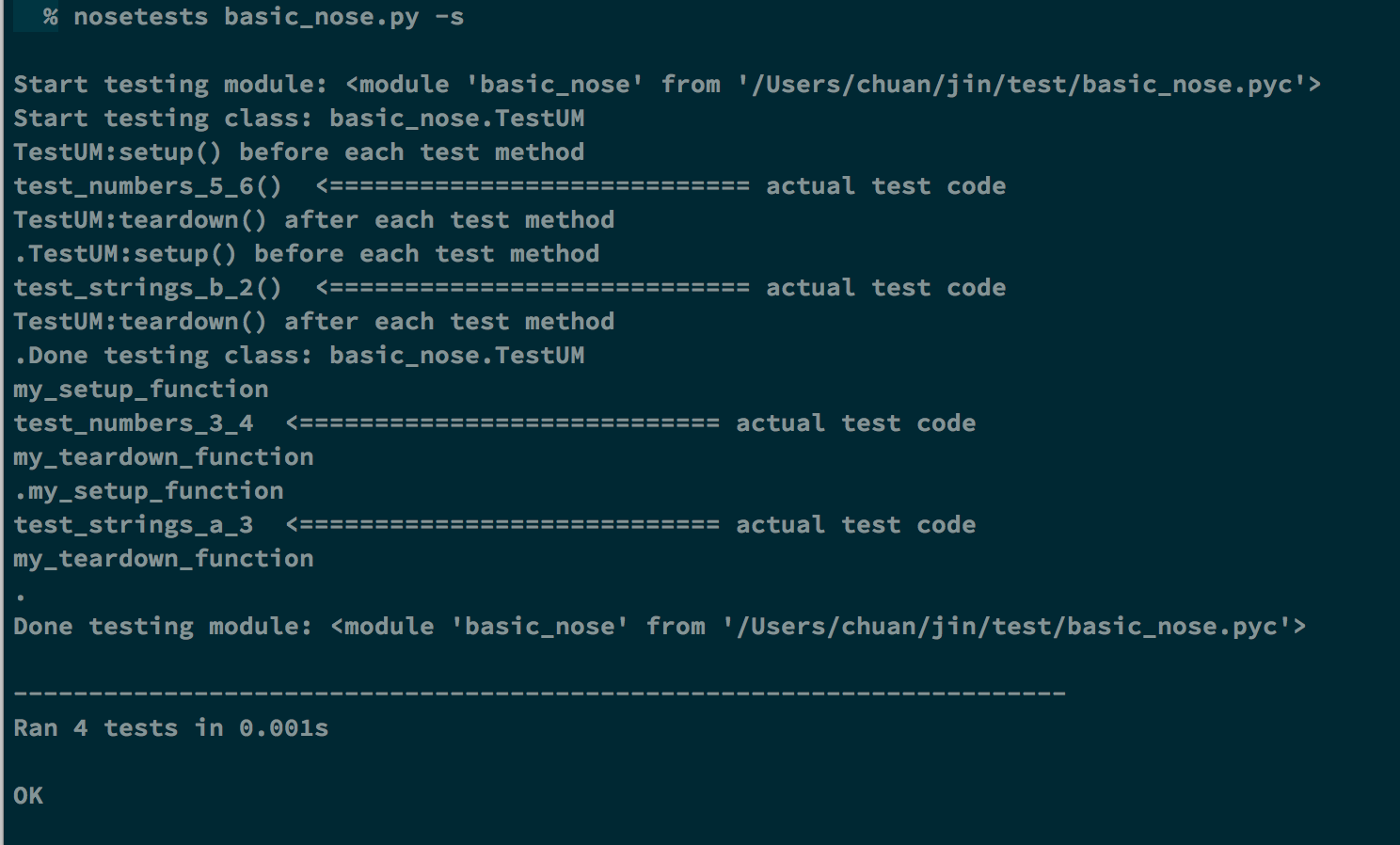Click the test_strings_b_2() text
Image resolution: width=1400 pixels, height=845 pixels.
click(x=147, y=288)
